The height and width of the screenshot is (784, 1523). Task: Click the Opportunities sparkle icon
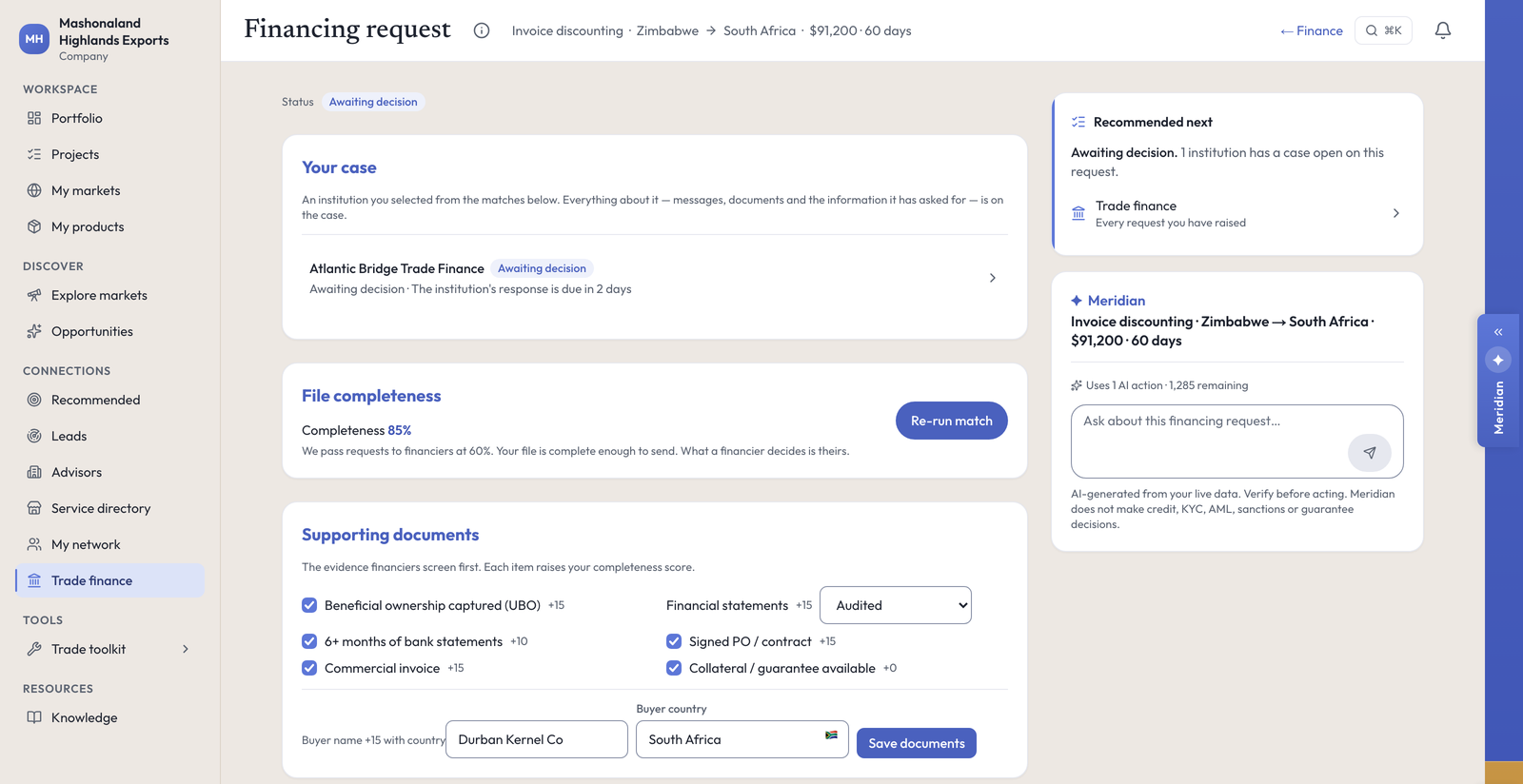pos(34,331)
